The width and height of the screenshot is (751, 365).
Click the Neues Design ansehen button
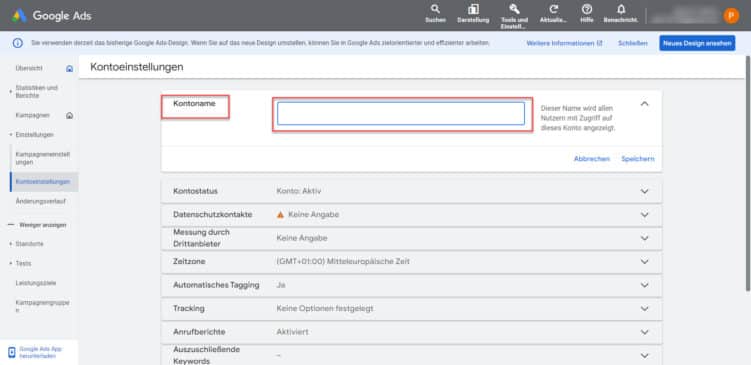(697, 43)
